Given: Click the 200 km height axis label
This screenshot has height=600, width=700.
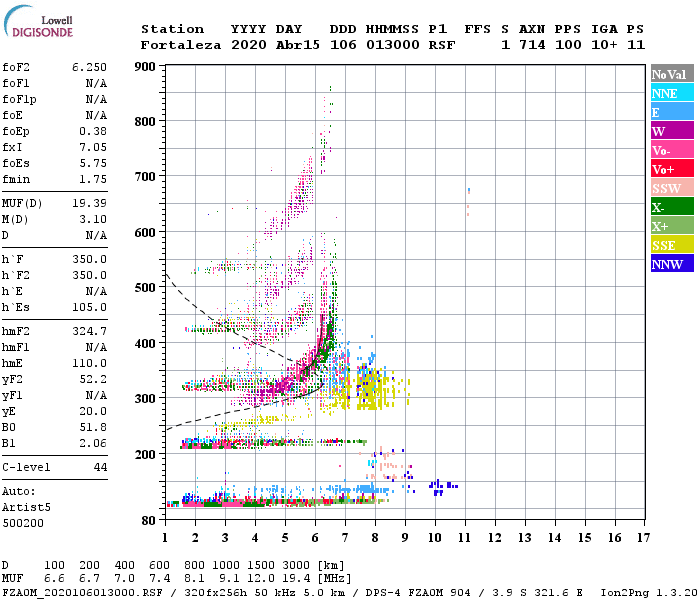Looking at the screenshot, I should tap(145, 454).
